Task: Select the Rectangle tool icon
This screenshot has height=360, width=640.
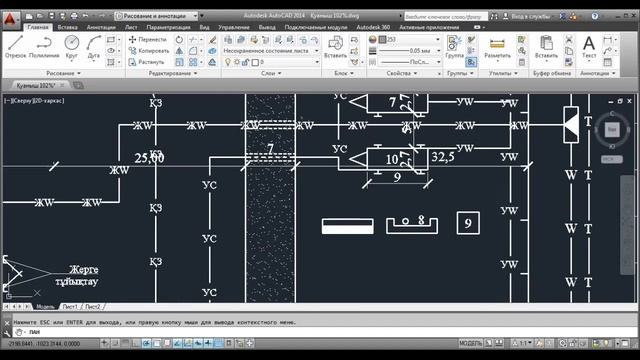Action: (x=111, y=40)
